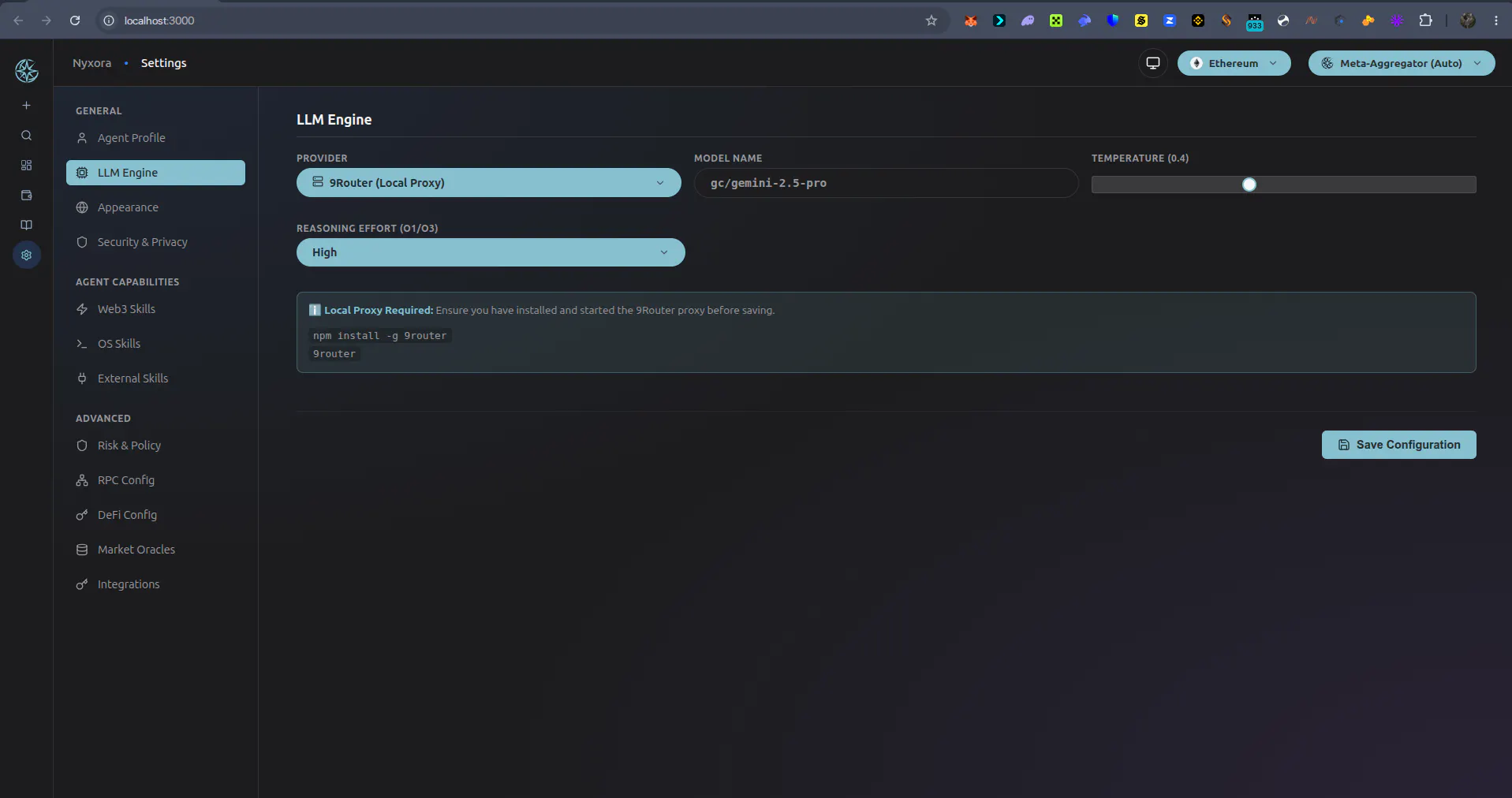
Task: Open Agent Profile settings
Action: [155, 138]
